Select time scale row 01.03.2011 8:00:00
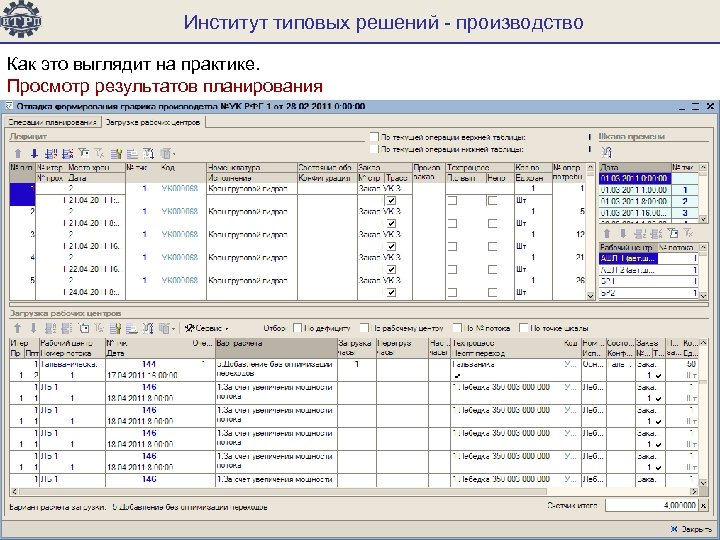 click(648, 201)
